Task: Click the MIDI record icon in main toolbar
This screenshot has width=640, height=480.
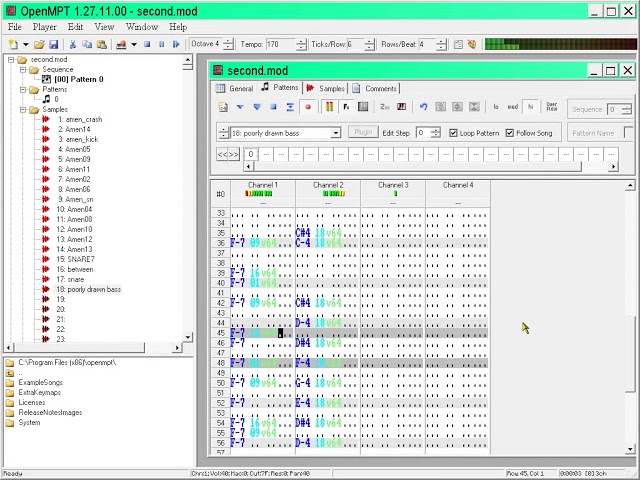Action: coord(121,44)
